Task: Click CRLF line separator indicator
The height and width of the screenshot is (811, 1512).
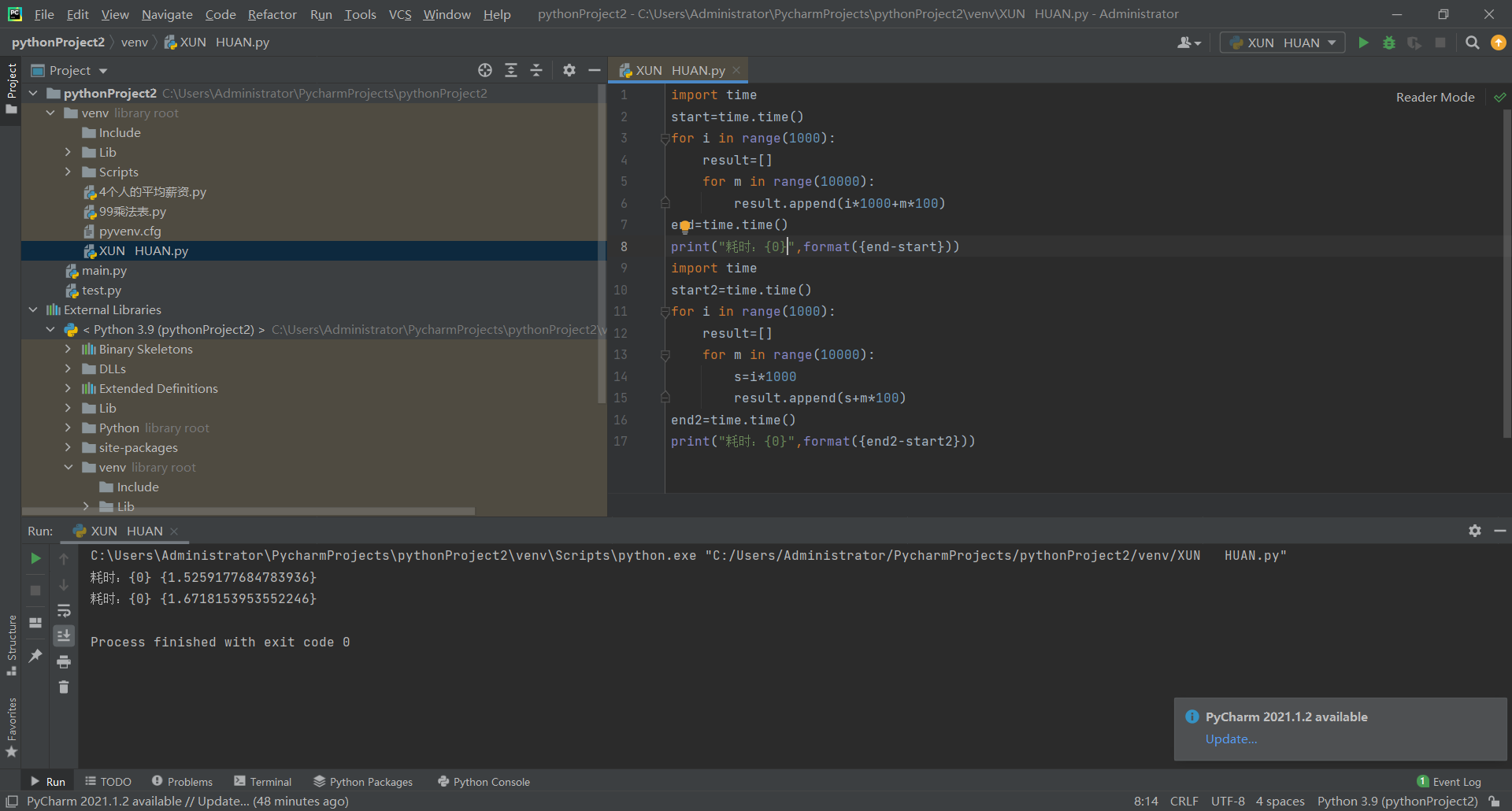Action: pyautogui.click(x=1184, y=801)
